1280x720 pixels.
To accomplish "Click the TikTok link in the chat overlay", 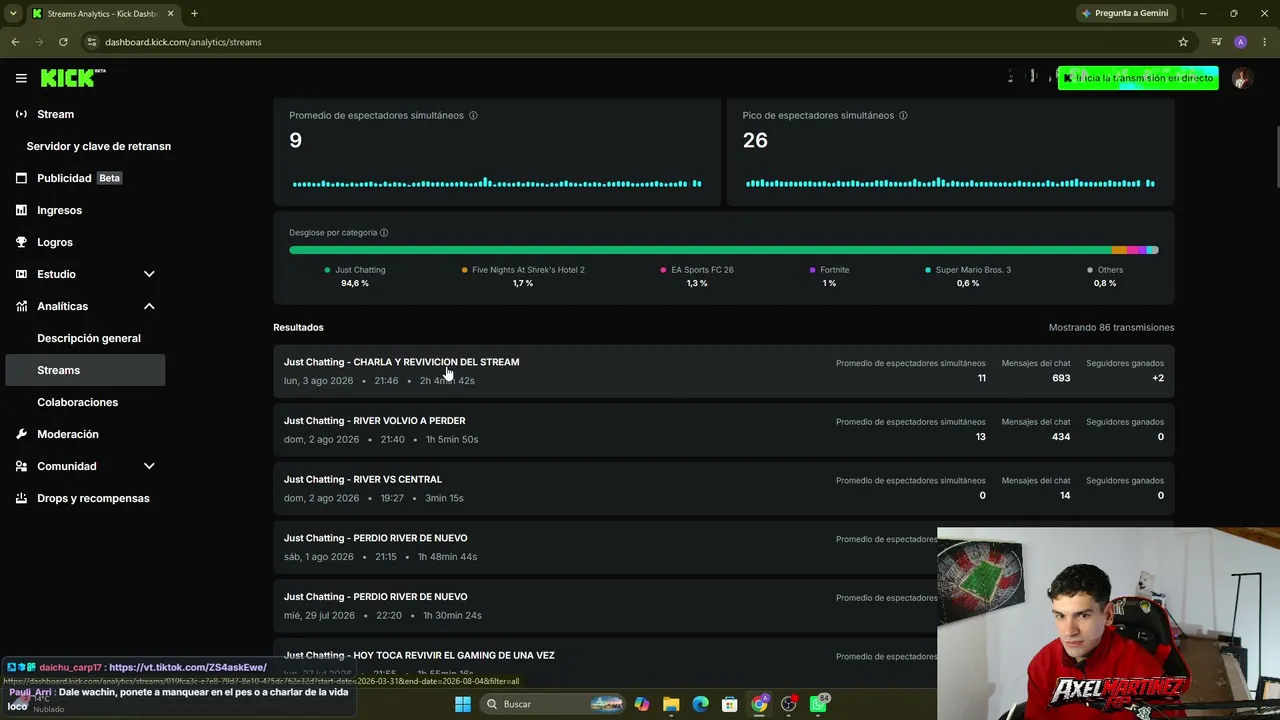I will 188,667.
